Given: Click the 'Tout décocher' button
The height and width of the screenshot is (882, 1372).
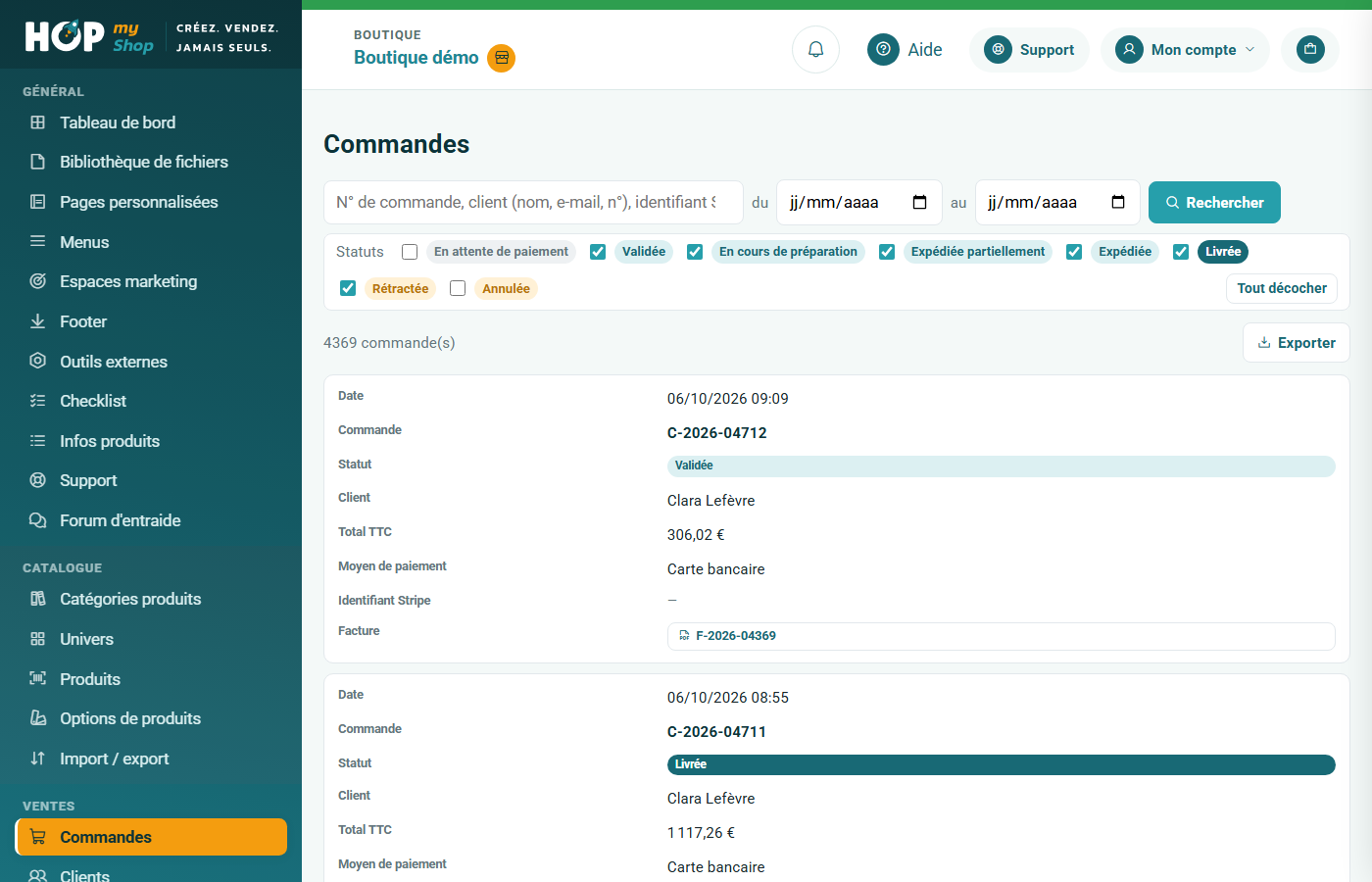Looking at the screenshot, I should (1281, 288).
